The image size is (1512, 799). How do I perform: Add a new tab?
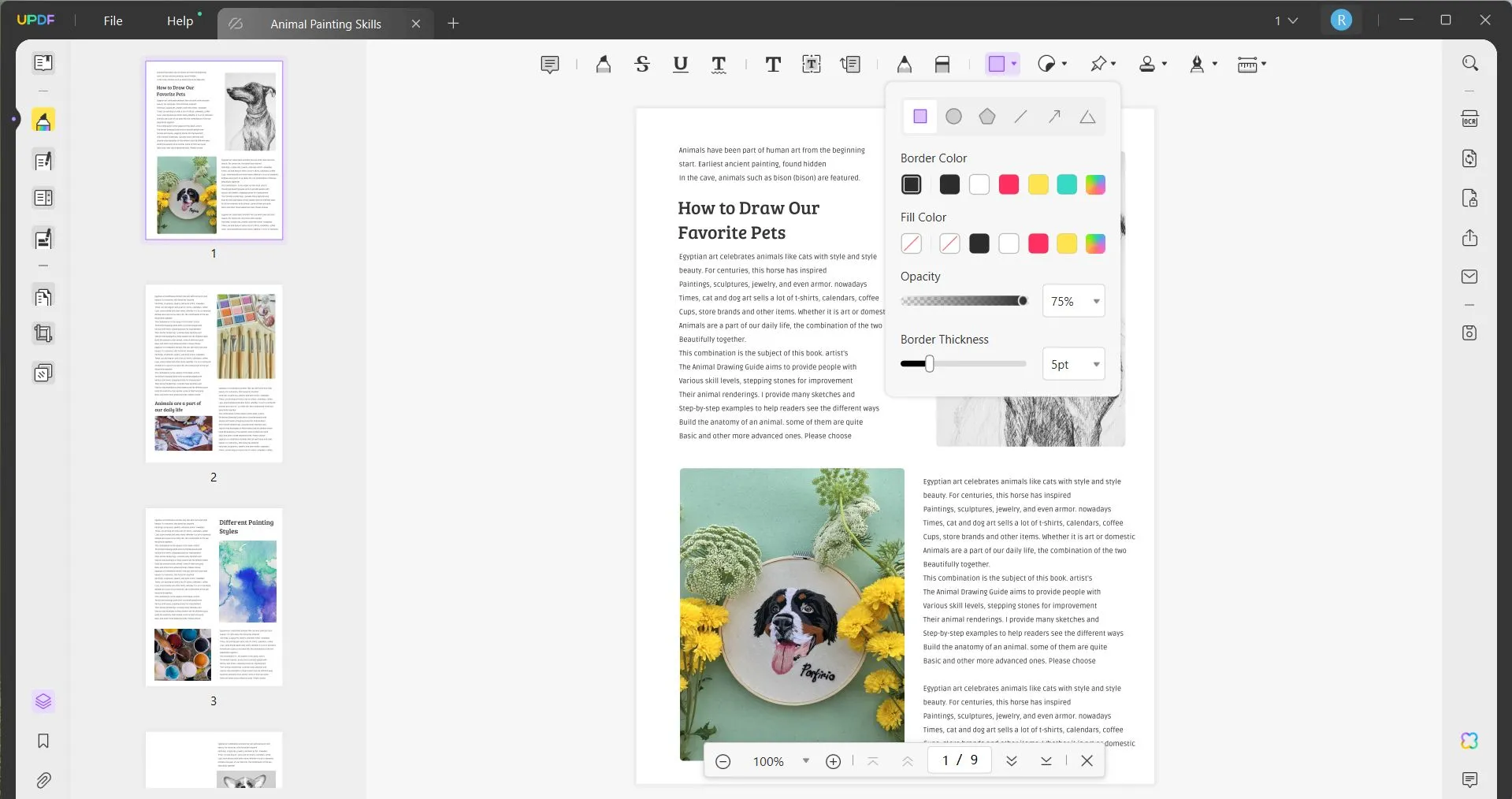pos(453,24)
